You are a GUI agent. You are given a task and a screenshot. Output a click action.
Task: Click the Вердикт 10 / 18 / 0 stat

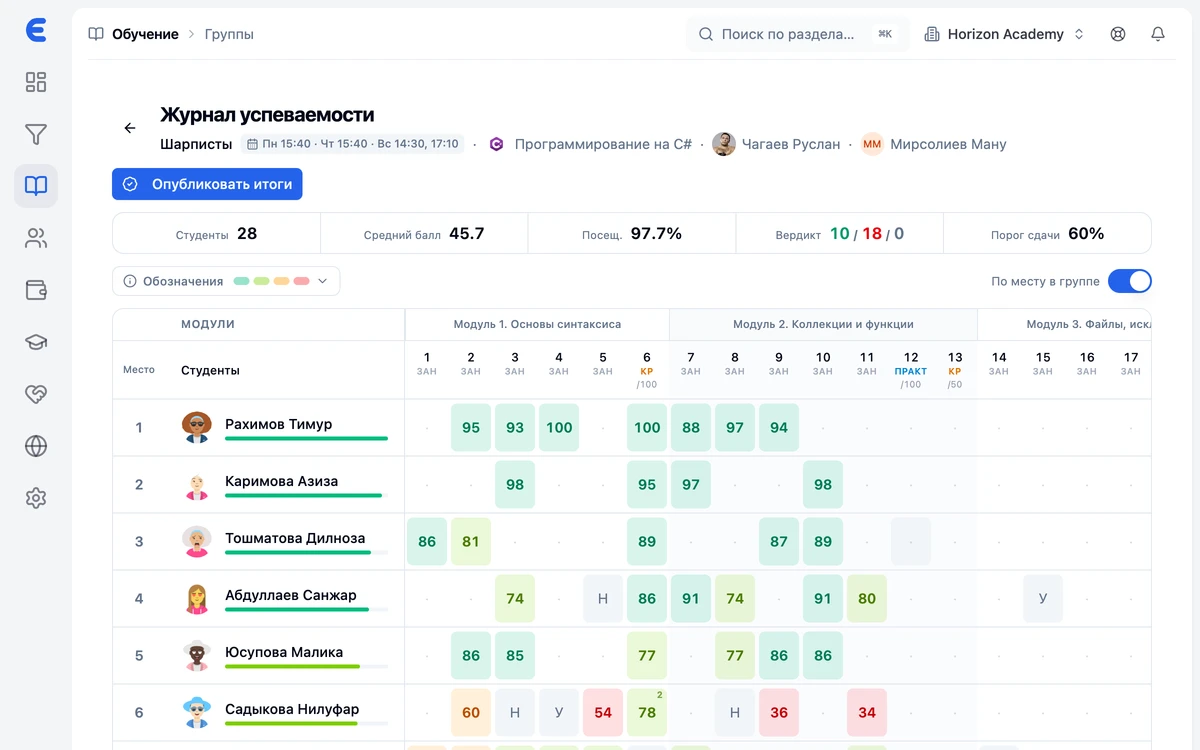(839, 233)
